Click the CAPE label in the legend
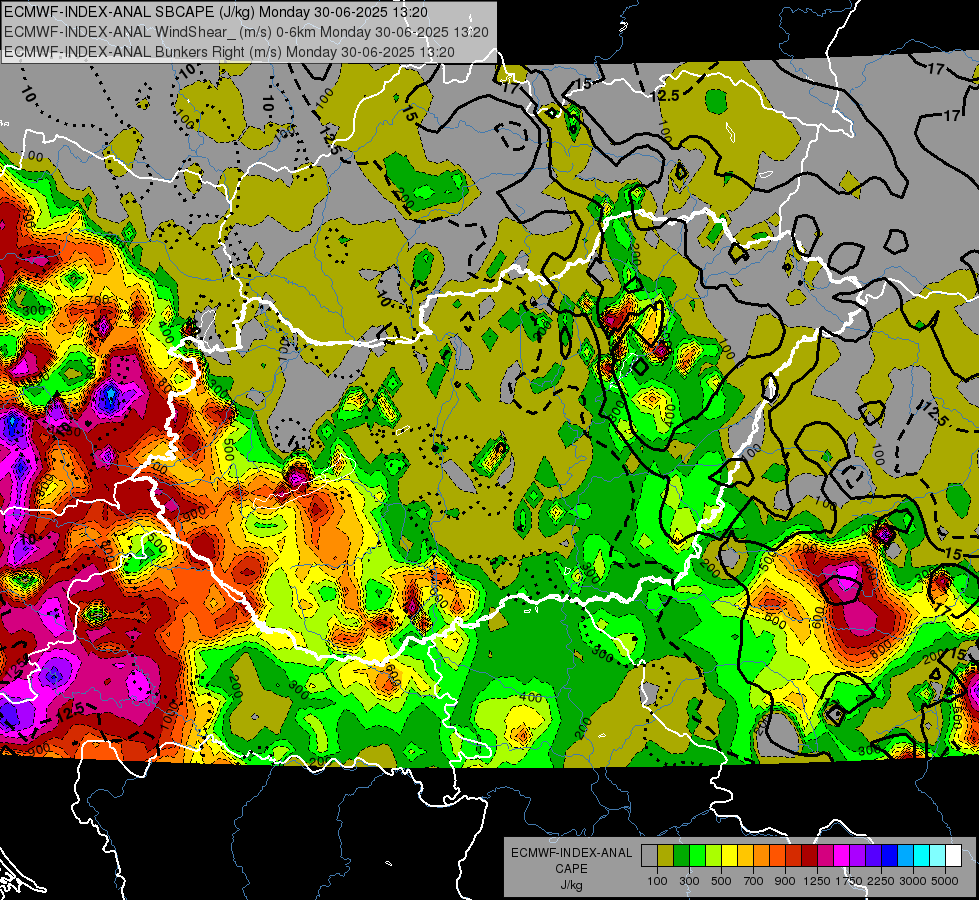The width and height of the screenshot is (979, 900). pyautogui.click(x=571, y=869)
